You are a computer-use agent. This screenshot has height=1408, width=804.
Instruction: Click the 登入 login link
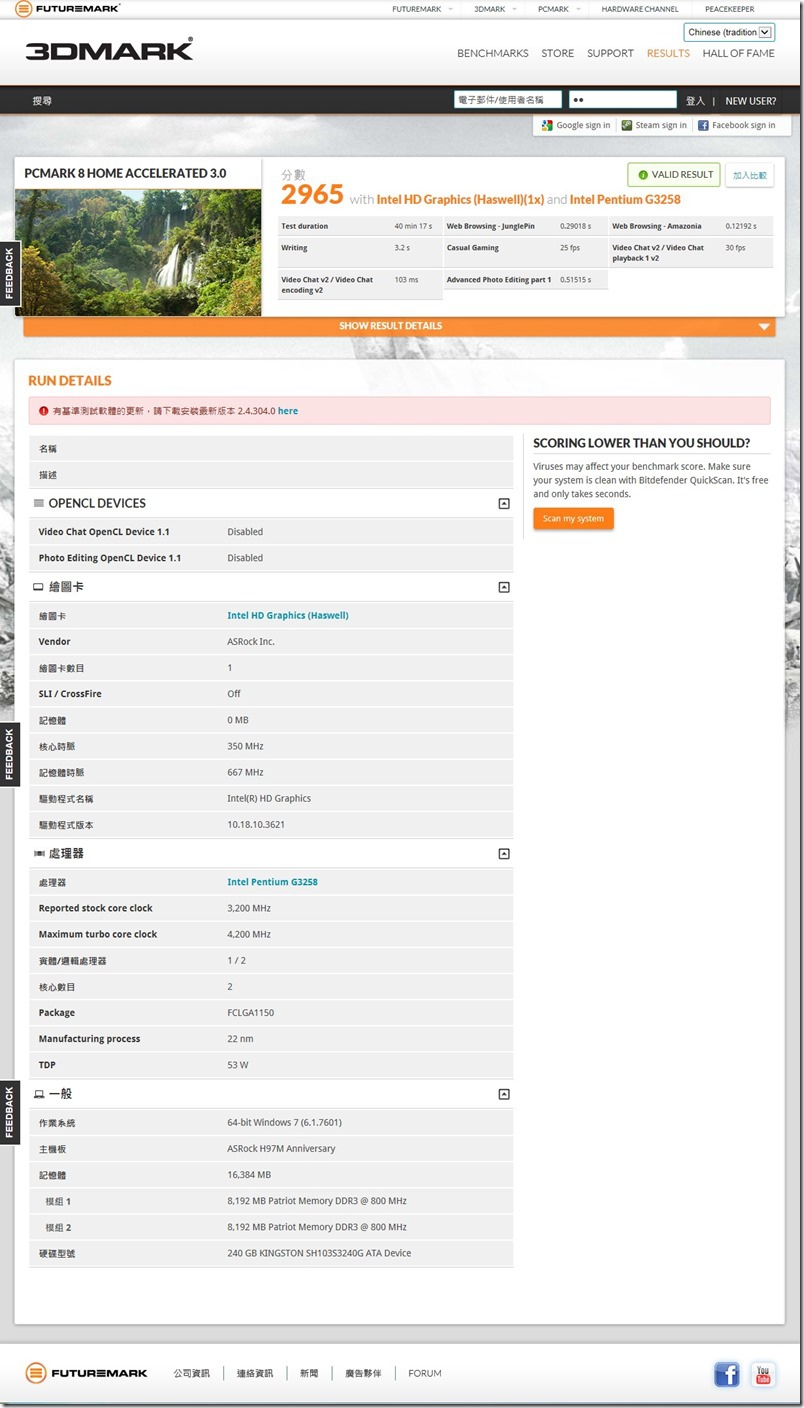tap(695, 101)
